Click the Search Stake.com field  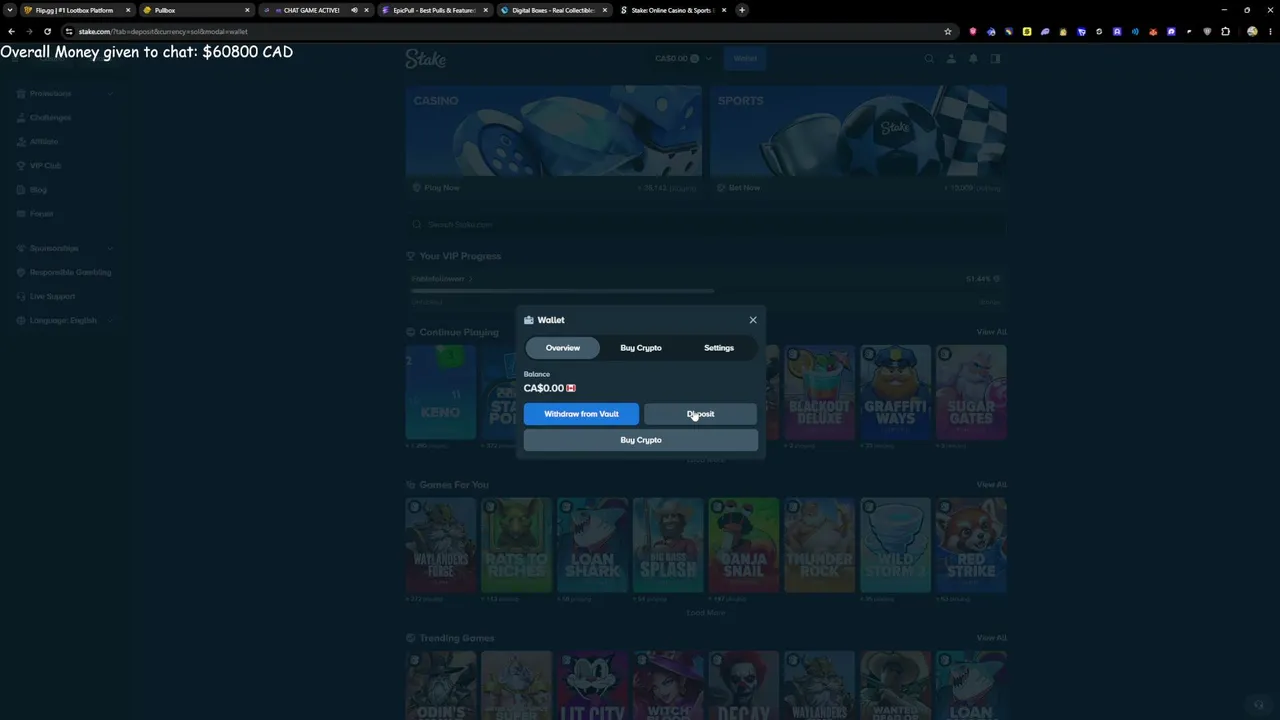(706, 225)
